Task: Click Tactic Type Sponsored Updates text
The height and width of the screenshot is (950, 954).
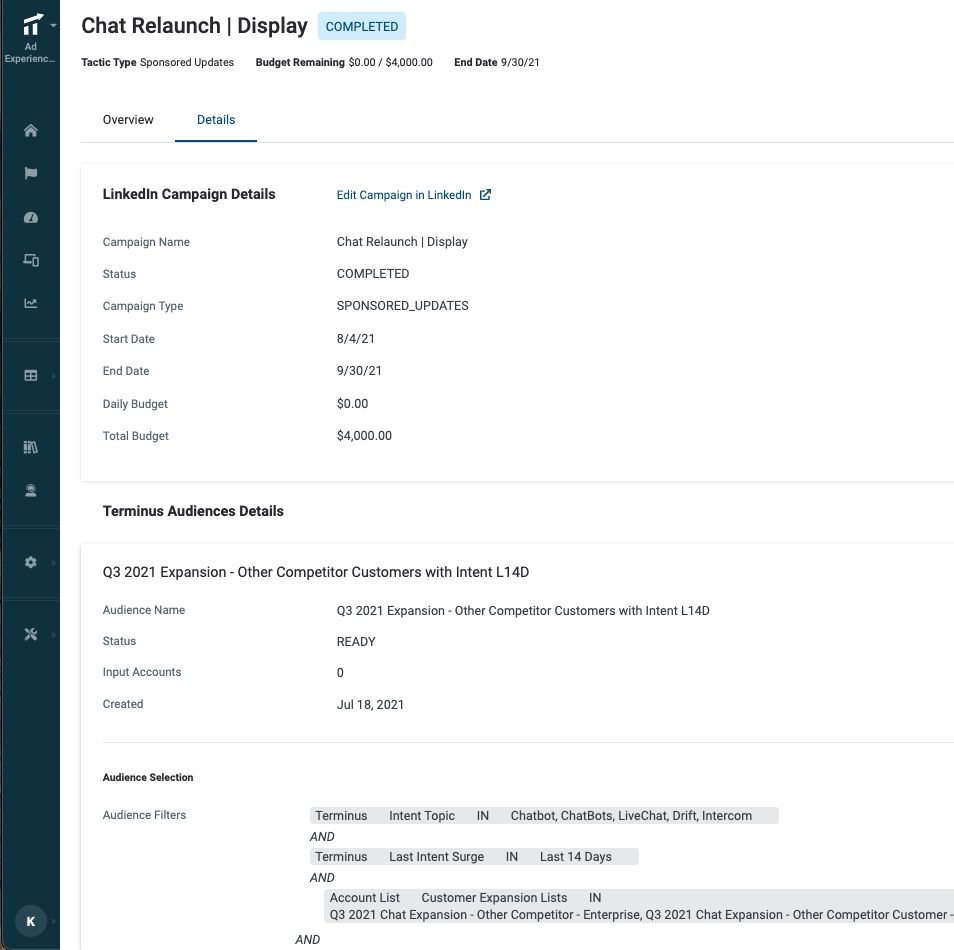Action: (158, 62)
